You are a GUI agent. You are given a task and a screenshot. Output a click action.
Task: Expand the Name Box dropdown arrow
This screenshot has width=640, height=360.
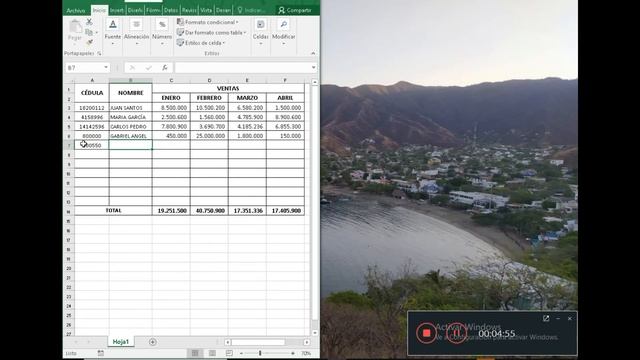(x=106, y=68)
